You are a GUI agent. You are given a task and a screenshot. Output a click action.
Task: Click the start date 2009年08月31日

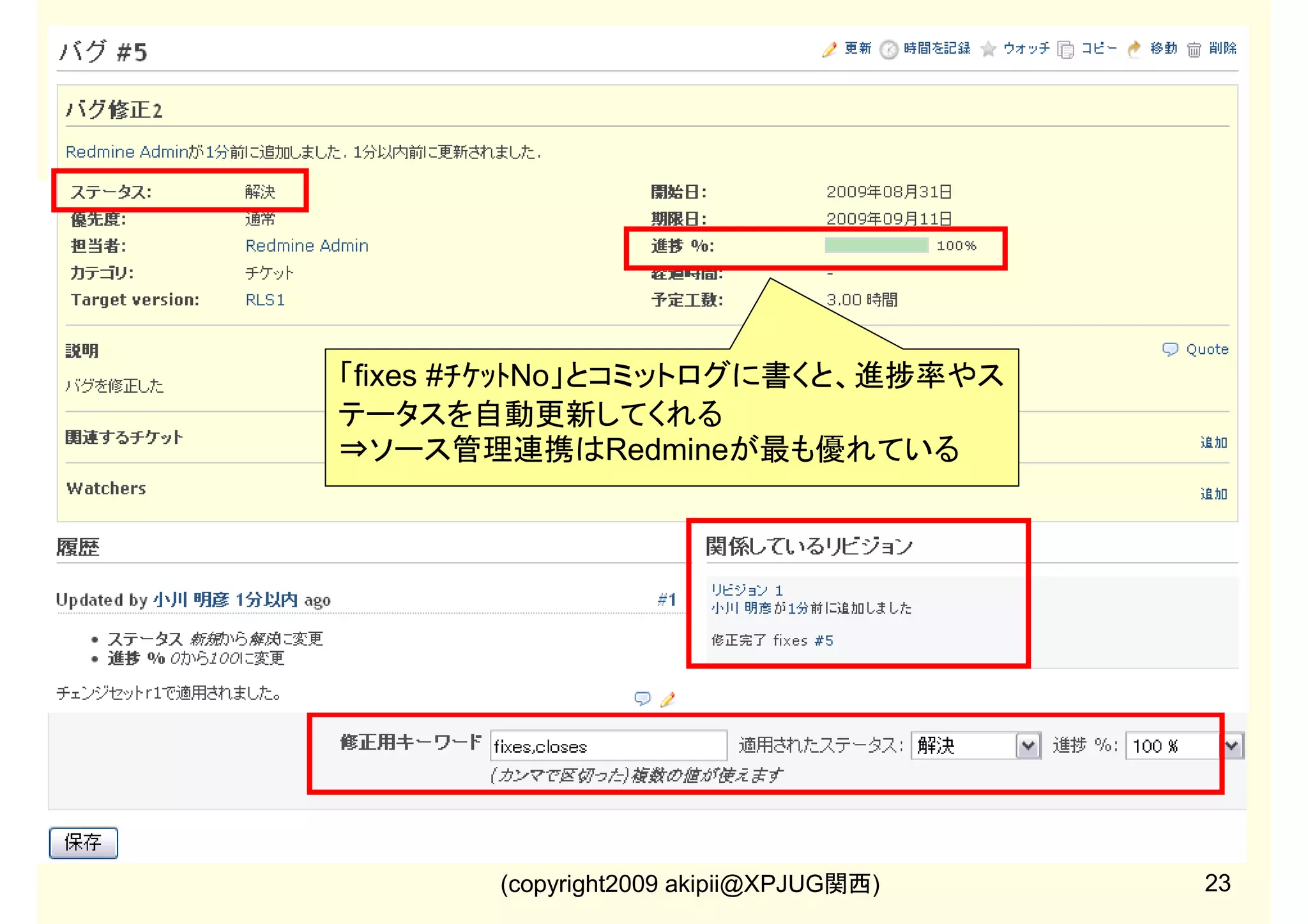[889, 192]
